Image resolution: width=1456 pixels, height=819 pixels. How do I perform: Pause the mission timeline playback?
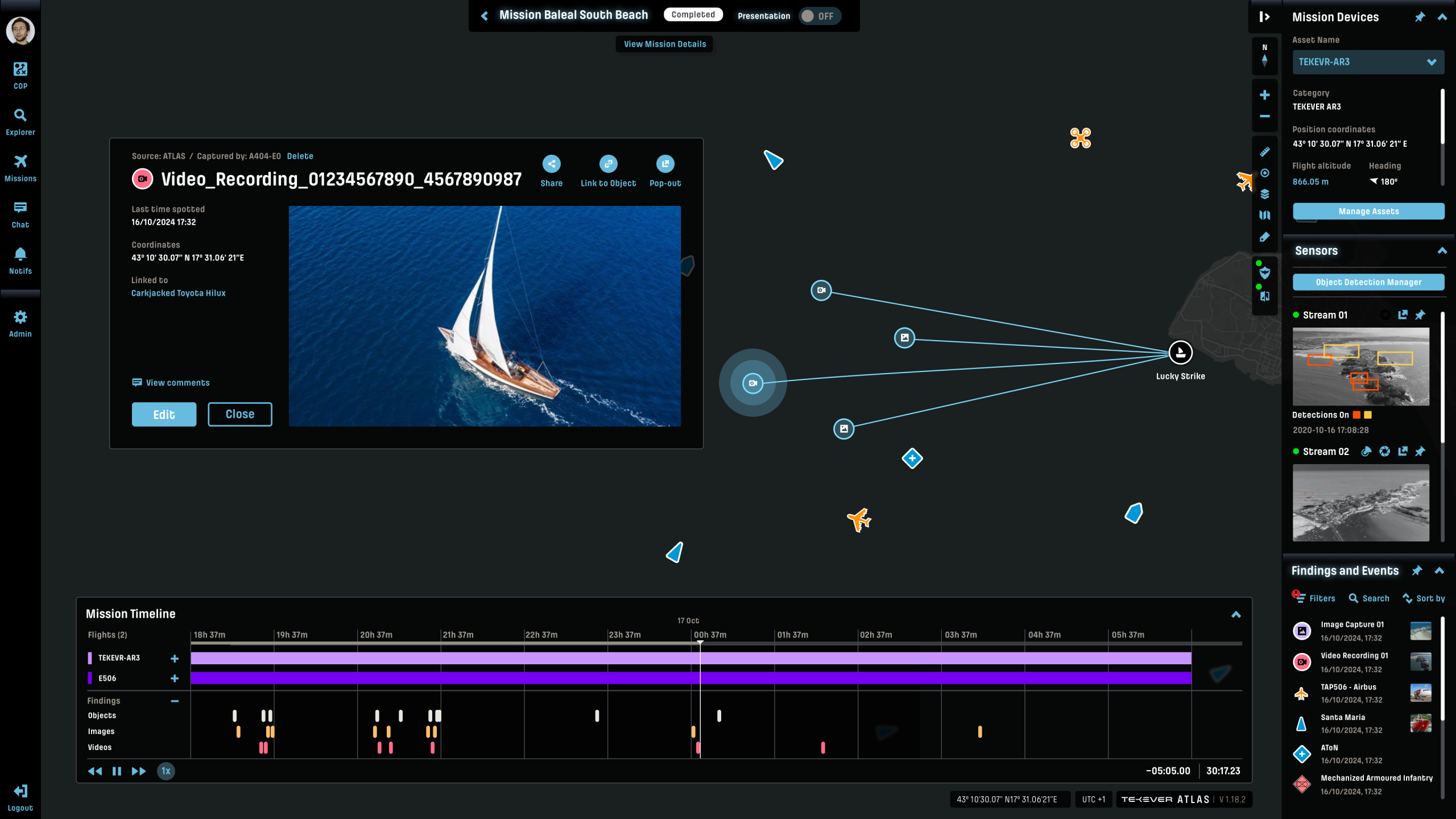(x=117, y=771)
